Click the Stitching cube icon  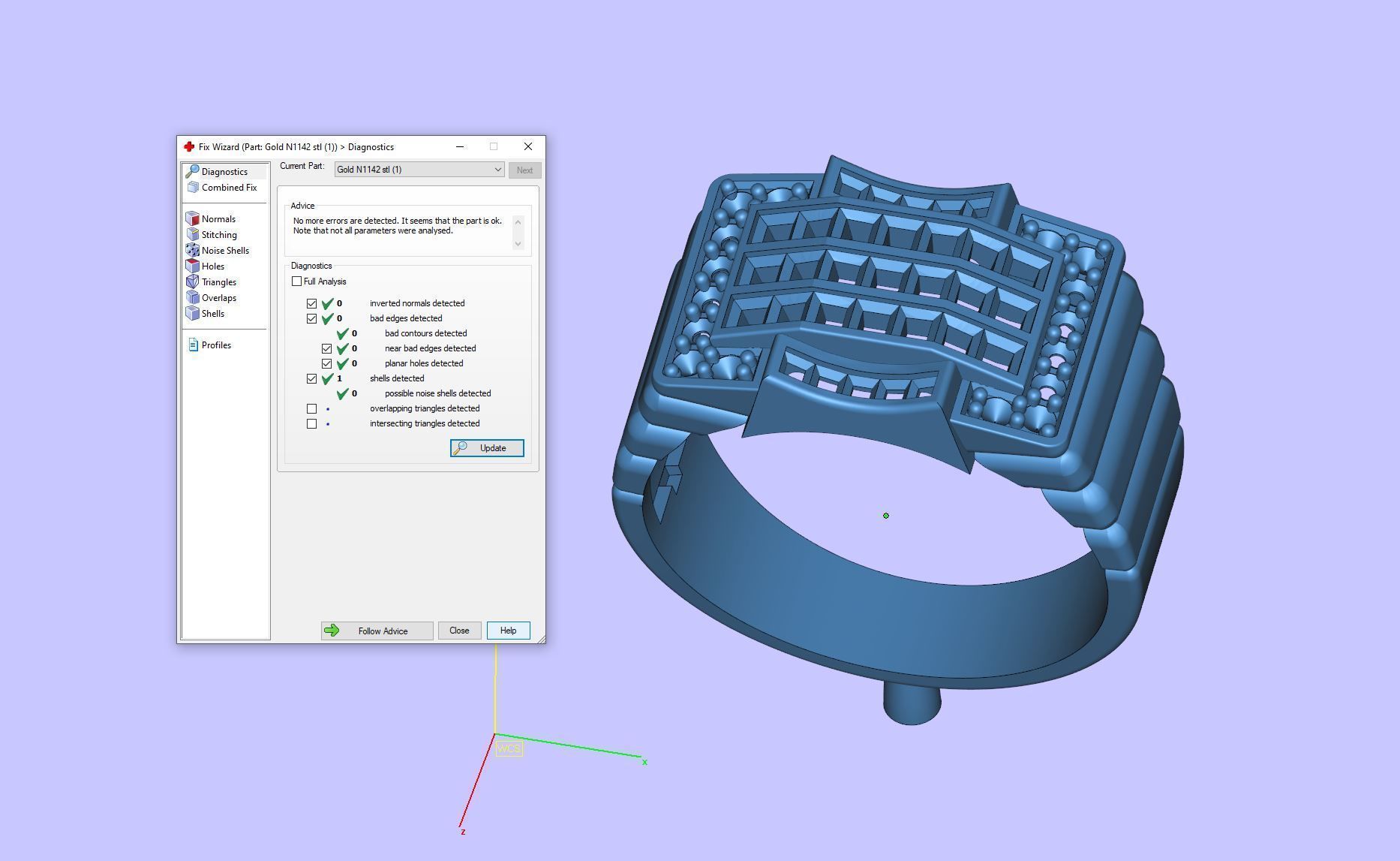pos(193,235)
